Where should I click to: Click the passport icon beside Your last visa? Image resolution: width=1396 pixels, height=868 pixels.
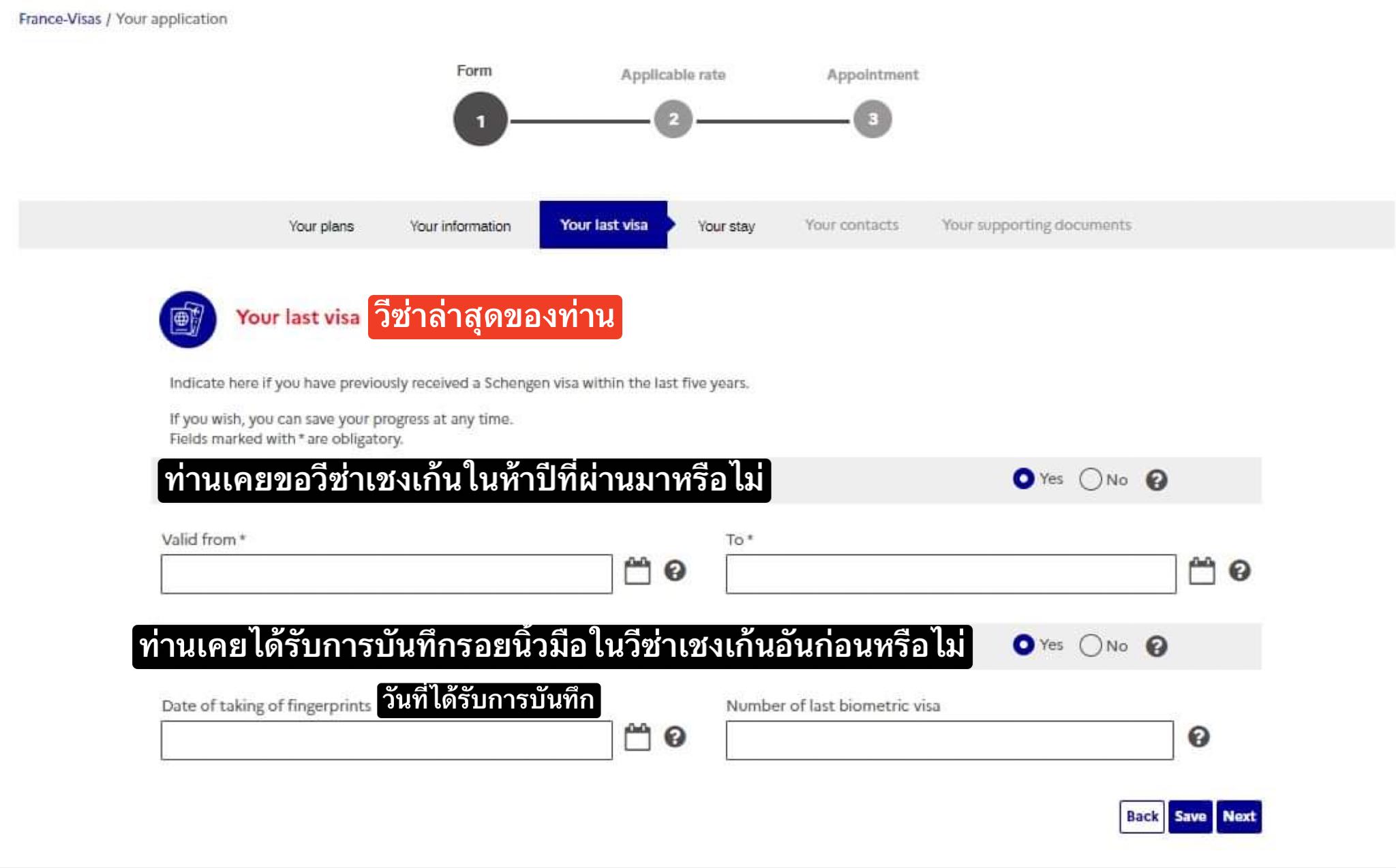click(x=187, y=319)
